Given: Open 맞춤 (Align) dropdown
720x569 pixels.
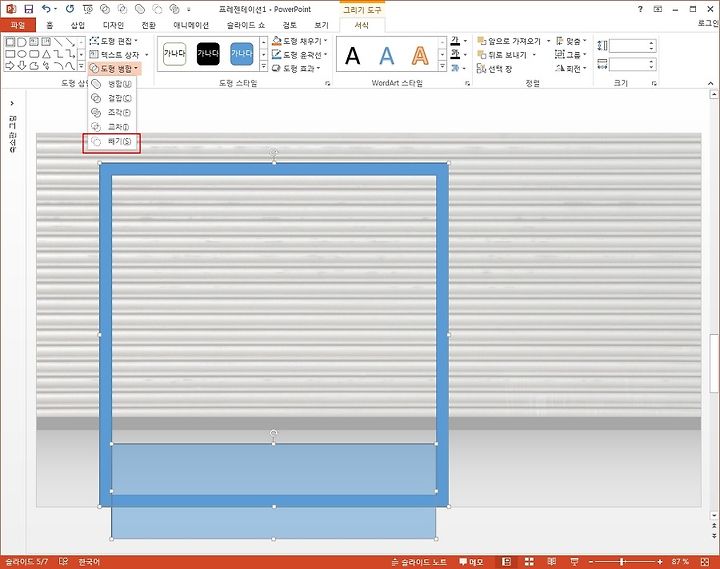Looking at the screenshot, I should pos(571,41).
